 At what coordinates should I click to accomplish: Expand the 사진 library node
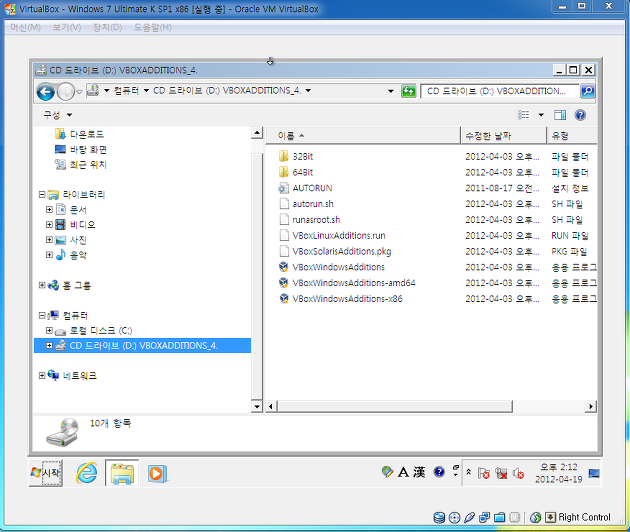coord(49,240)
